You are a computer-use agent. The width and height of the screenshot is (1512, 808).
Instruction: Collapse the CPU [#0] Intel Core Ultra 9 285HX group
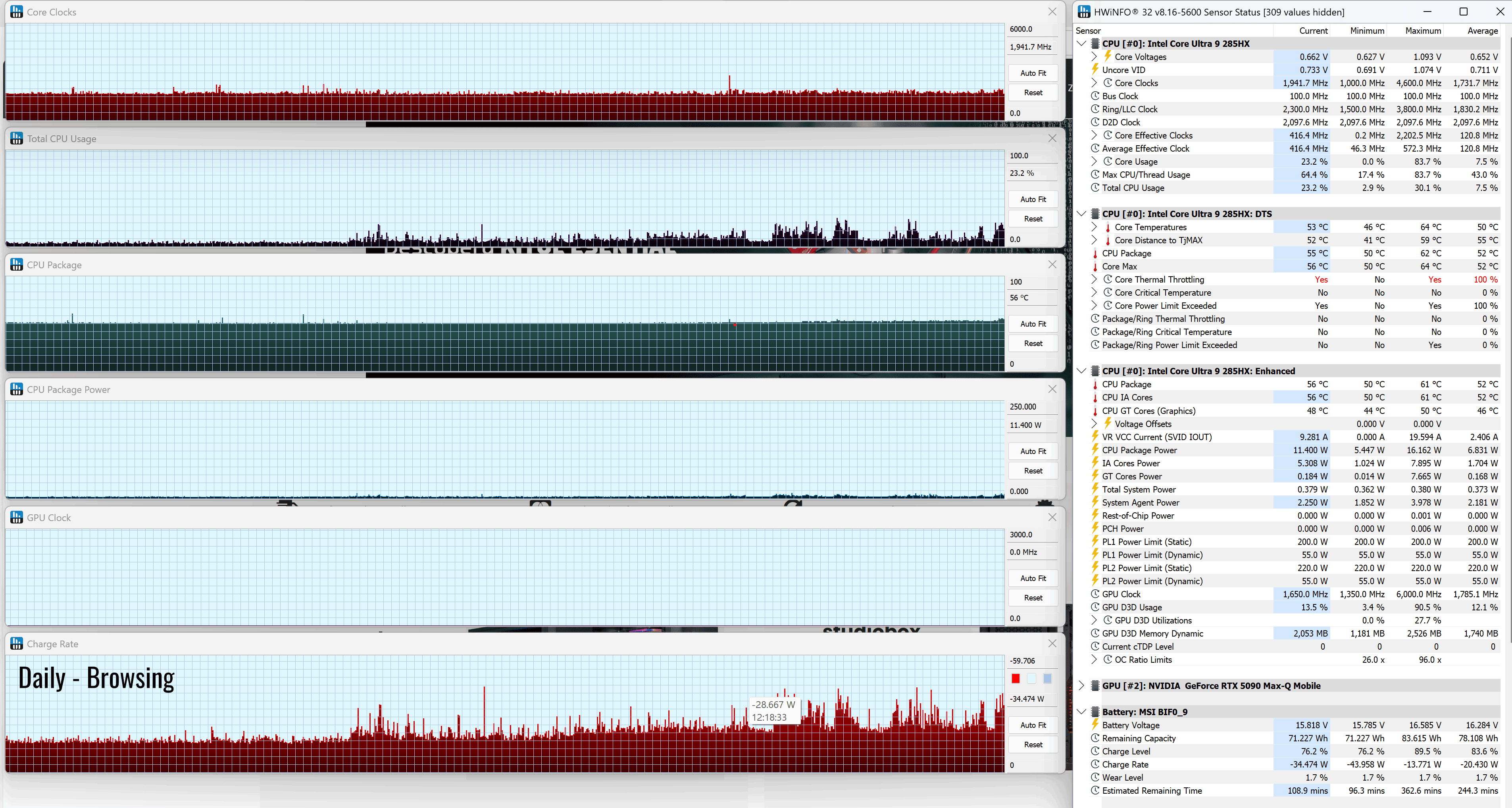coord(1081,43)
